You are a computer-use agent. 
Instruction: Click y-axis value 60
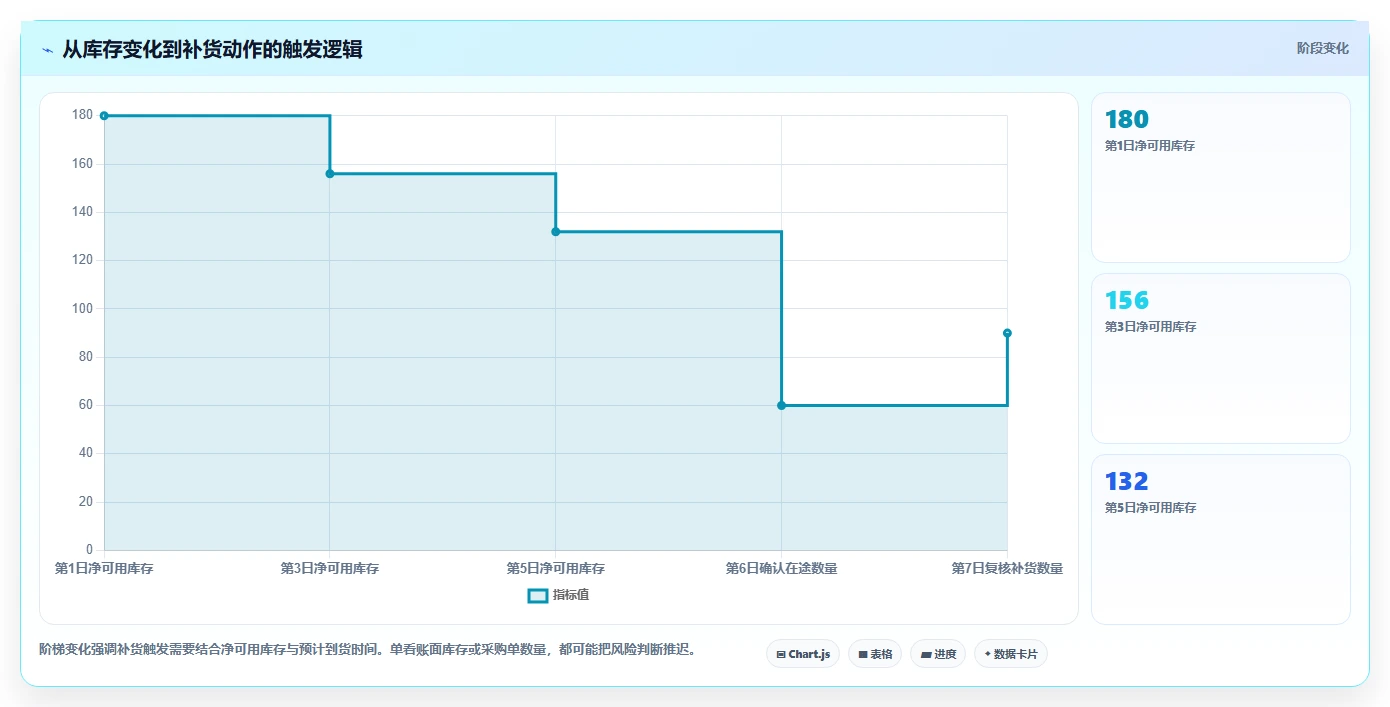(85, 405)
